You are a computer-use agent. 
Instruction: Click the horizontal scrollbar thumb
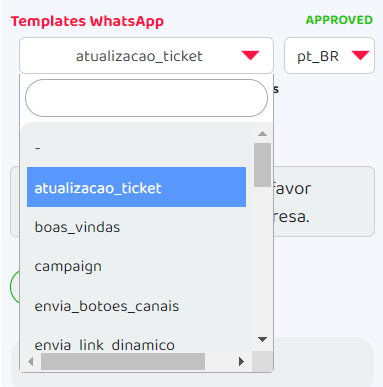click(x=123, y=361)
